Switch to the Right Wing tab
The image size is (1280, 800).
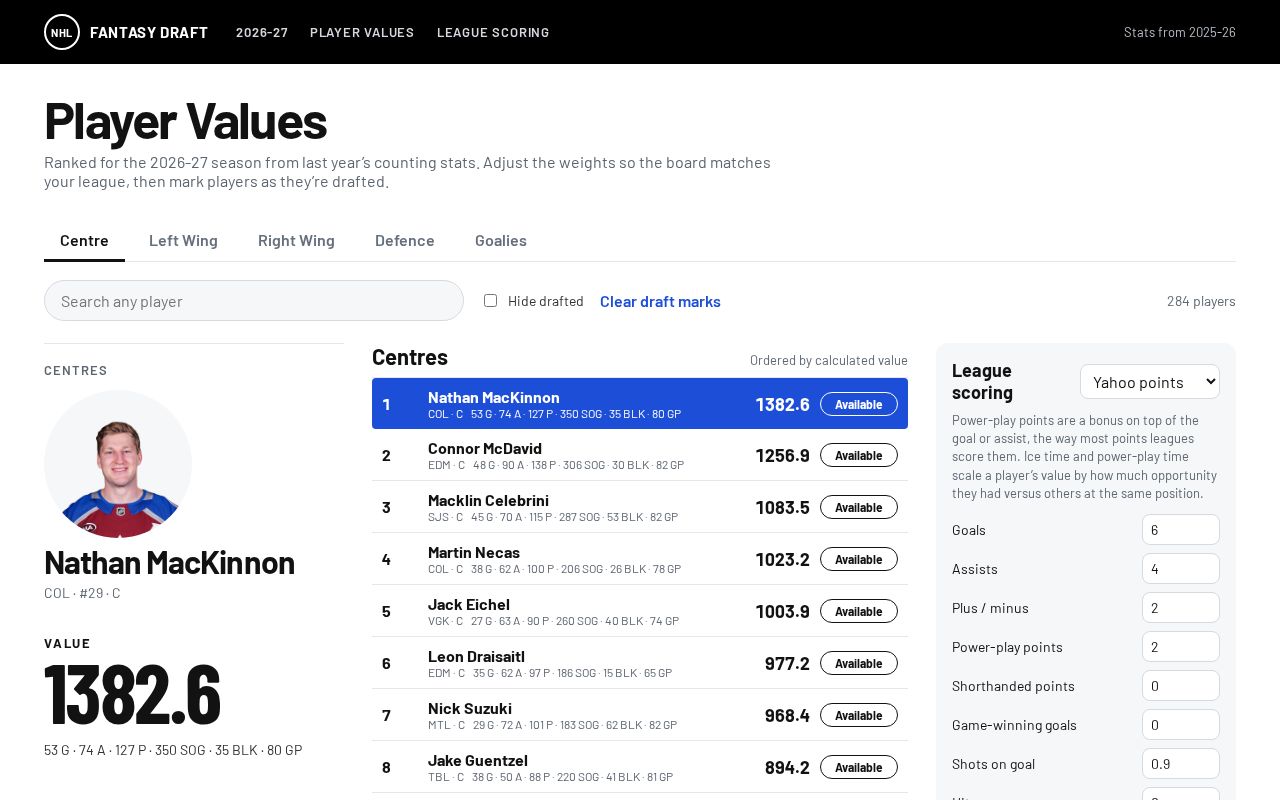tap(296, 241)
